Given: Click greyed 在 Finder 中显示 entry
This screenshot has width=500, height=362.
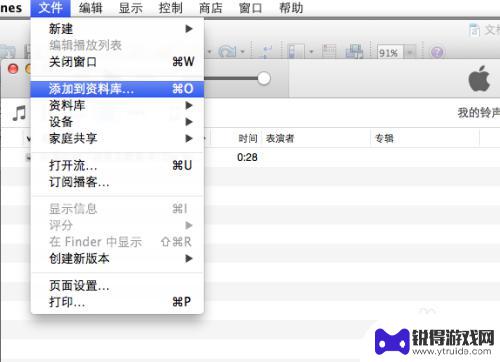Looking at the screenshot, I should point(117,242).
